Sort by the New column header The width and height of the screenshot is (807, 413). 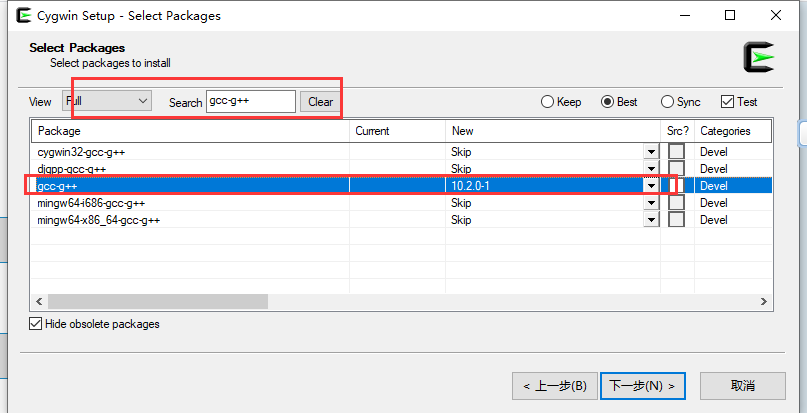click(x=553, y=131)
